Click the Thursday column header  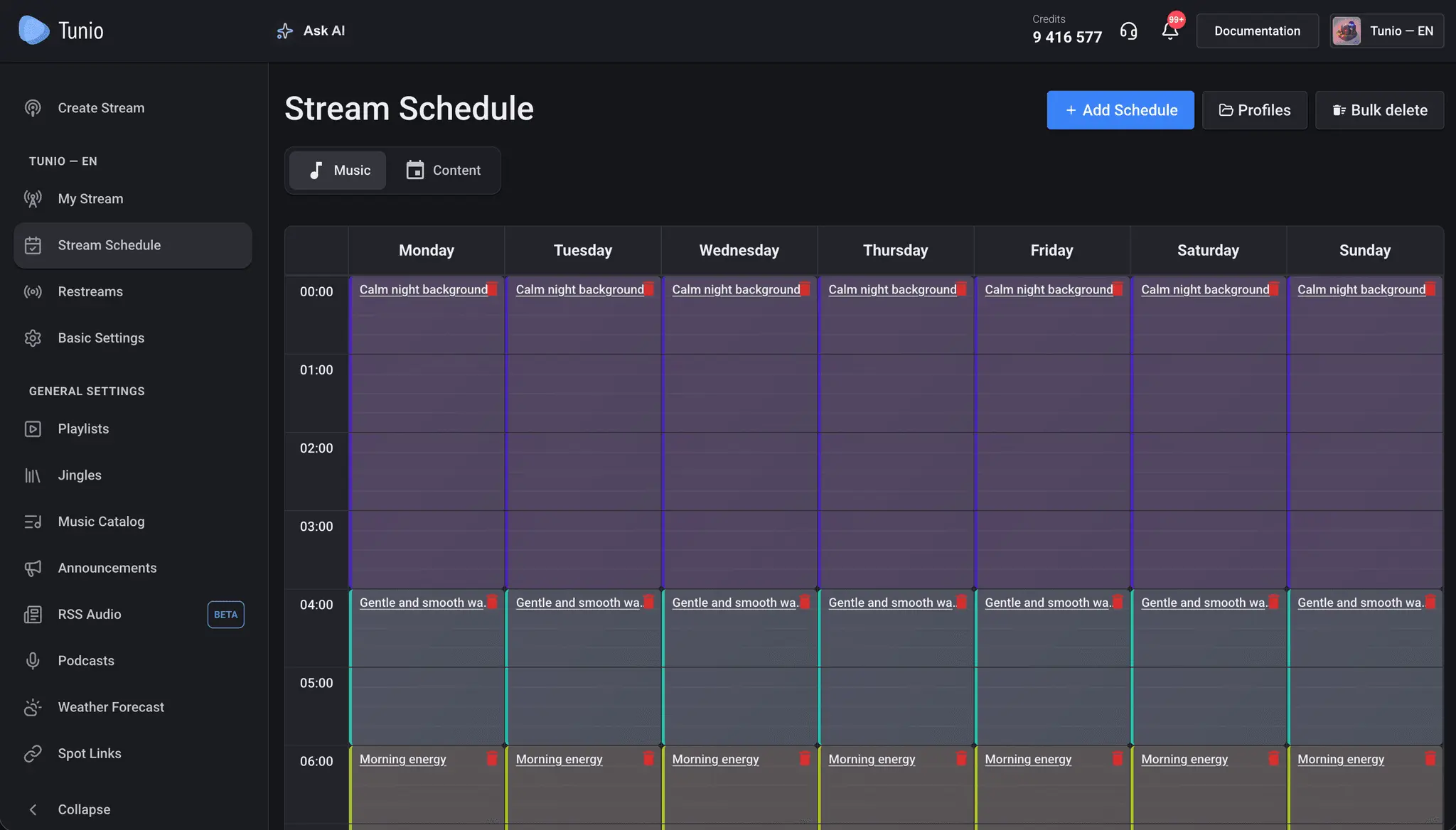[x=896, y=250]
